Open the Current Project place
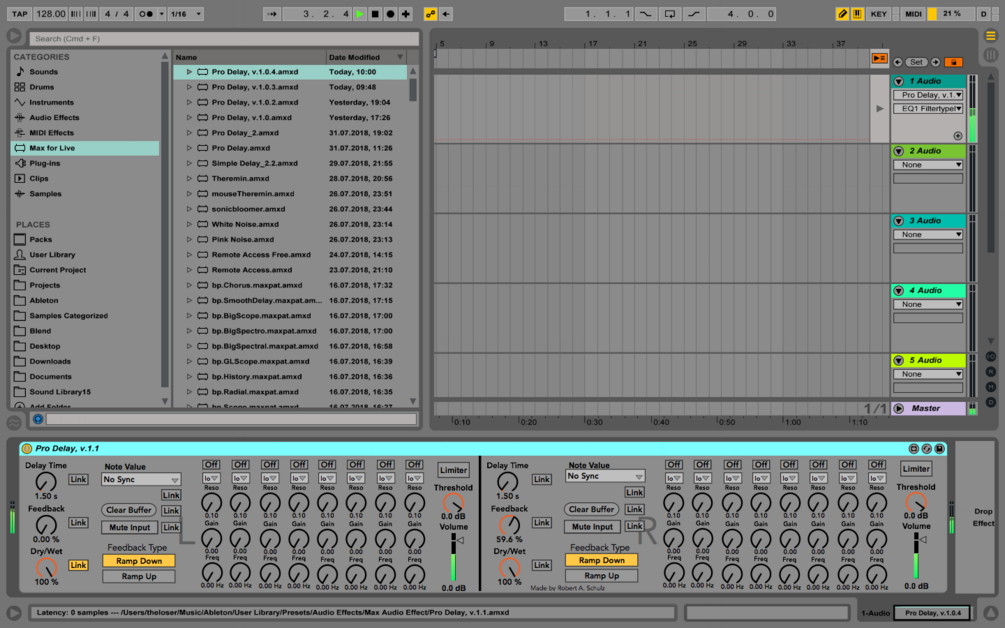The image size is (1005, 628). pos(57,270)
